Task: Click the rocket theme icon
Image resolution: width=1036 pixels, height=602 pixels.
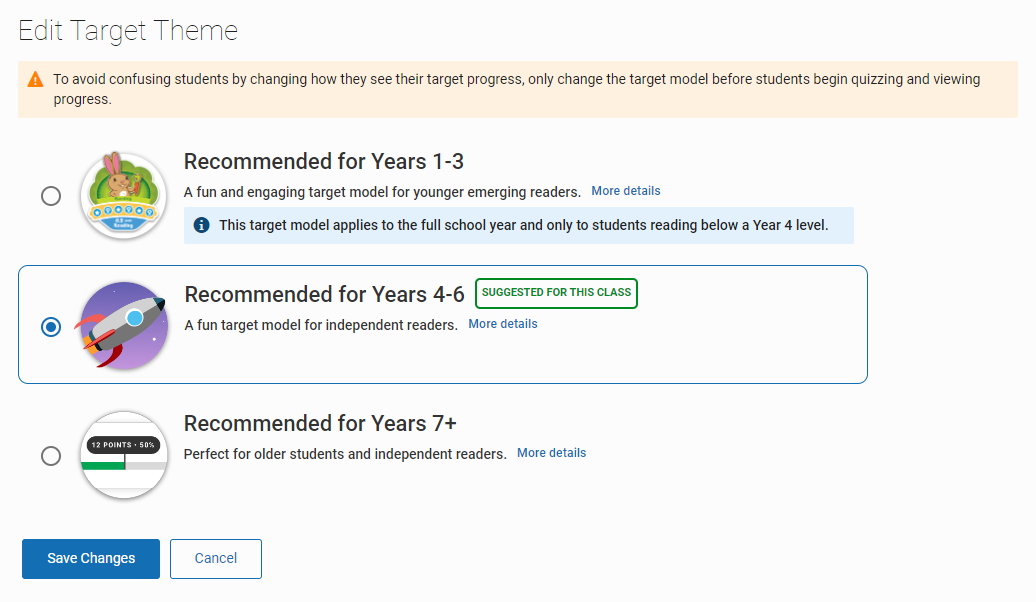Action: pyautogui.click(x=124, y=325)
